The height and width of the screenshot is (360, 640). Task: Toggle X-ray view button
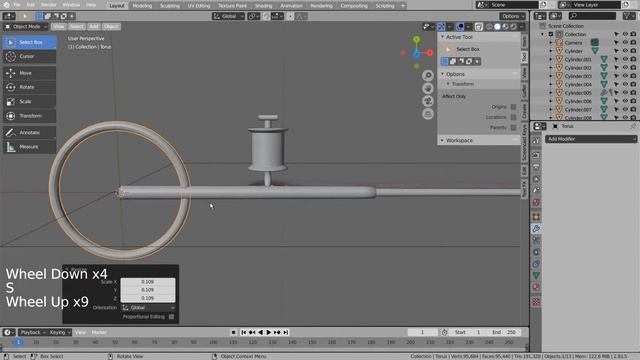(x=478, y=27)
